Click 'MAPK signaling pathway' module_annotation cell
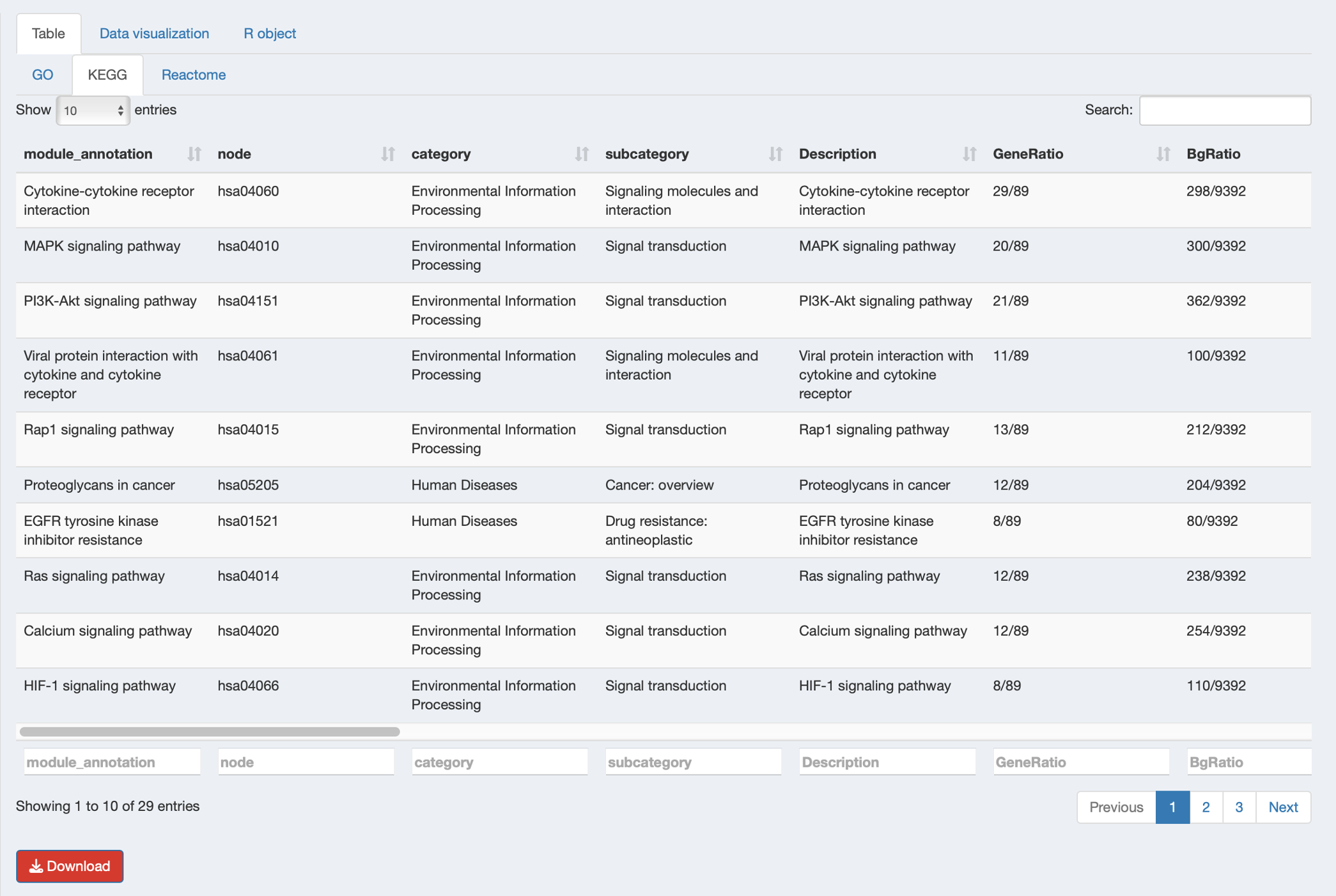 click(x=102, y=246)
